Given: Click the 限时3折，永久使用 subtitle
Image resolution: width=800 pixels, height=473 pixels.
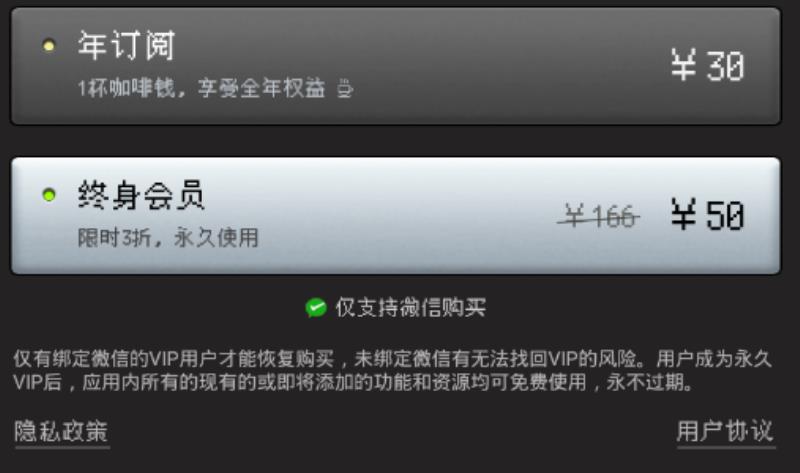Looking at the screenshot, I should click(x=168, y=238).
